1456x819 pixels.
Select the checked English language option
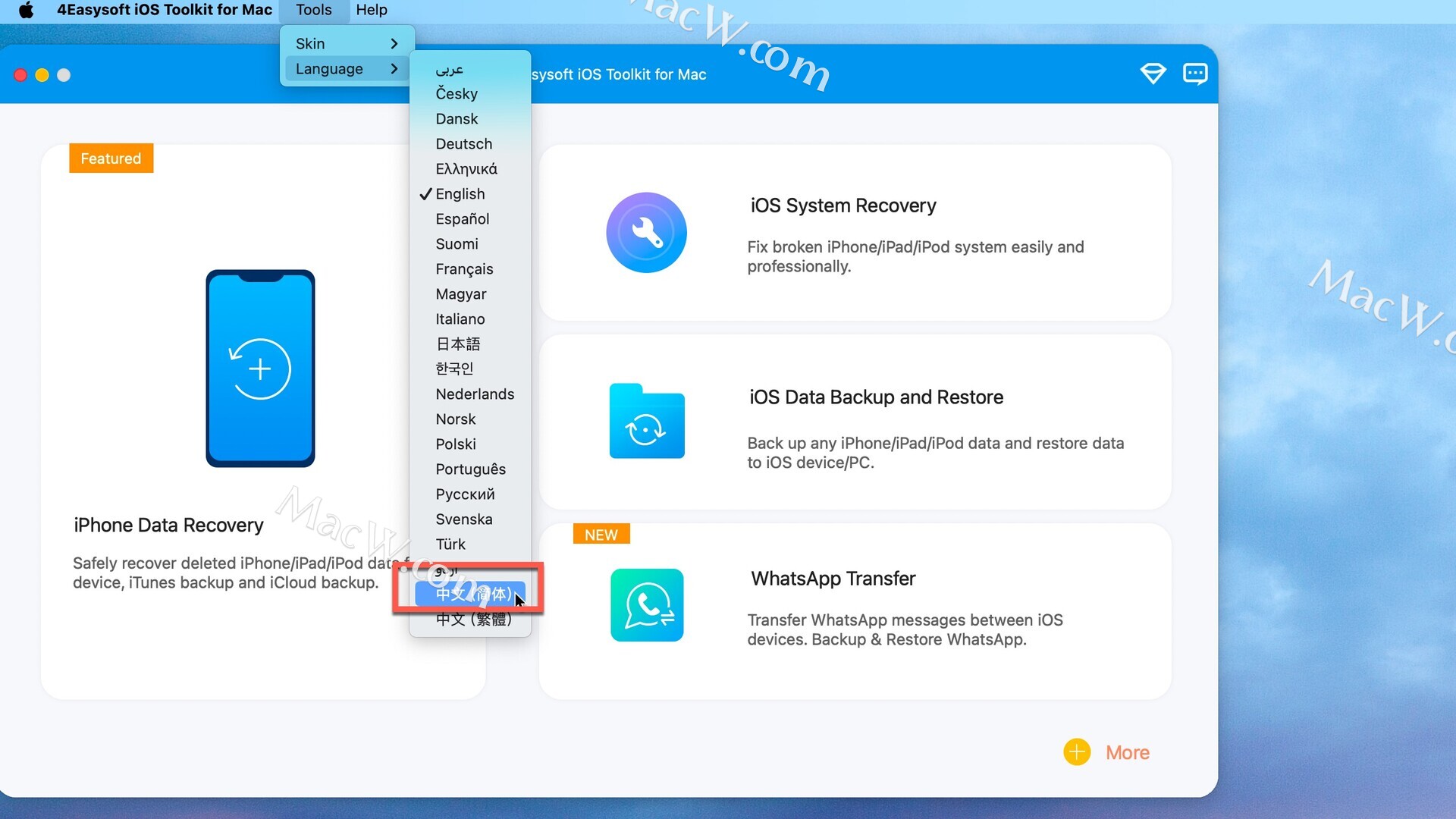click(470, 194)
